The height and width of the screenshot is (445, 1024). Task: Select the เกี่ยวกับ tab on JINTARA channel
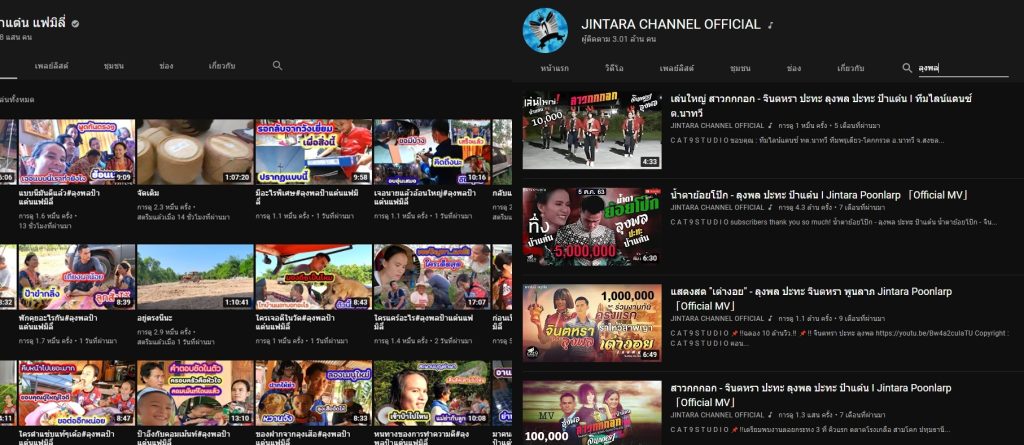(851, 68)
